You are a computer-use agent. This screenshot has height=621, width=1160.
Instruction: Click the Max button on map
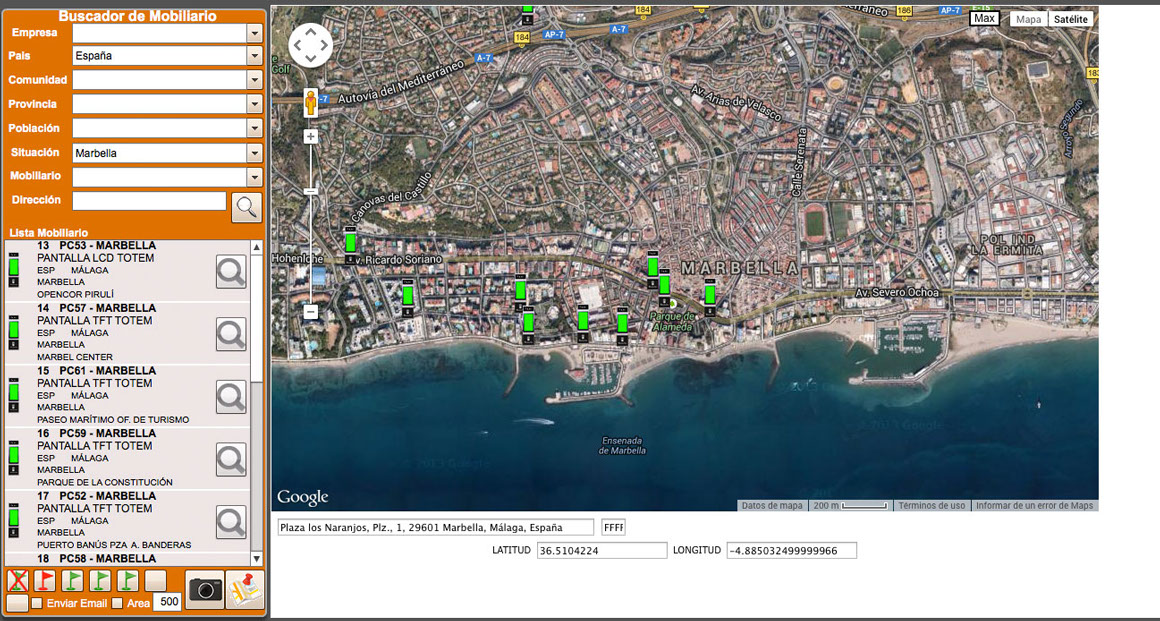pyautogui.click(x=984, y=18)
